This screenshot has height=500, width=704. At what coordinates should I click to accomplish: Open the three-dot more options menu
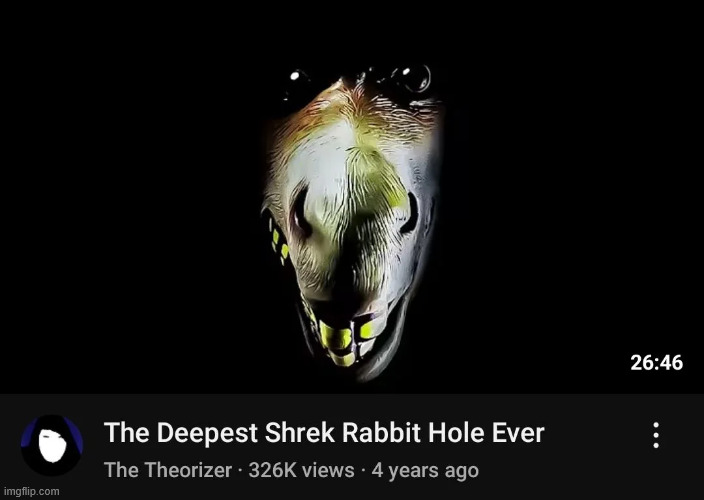pos(656,435)
